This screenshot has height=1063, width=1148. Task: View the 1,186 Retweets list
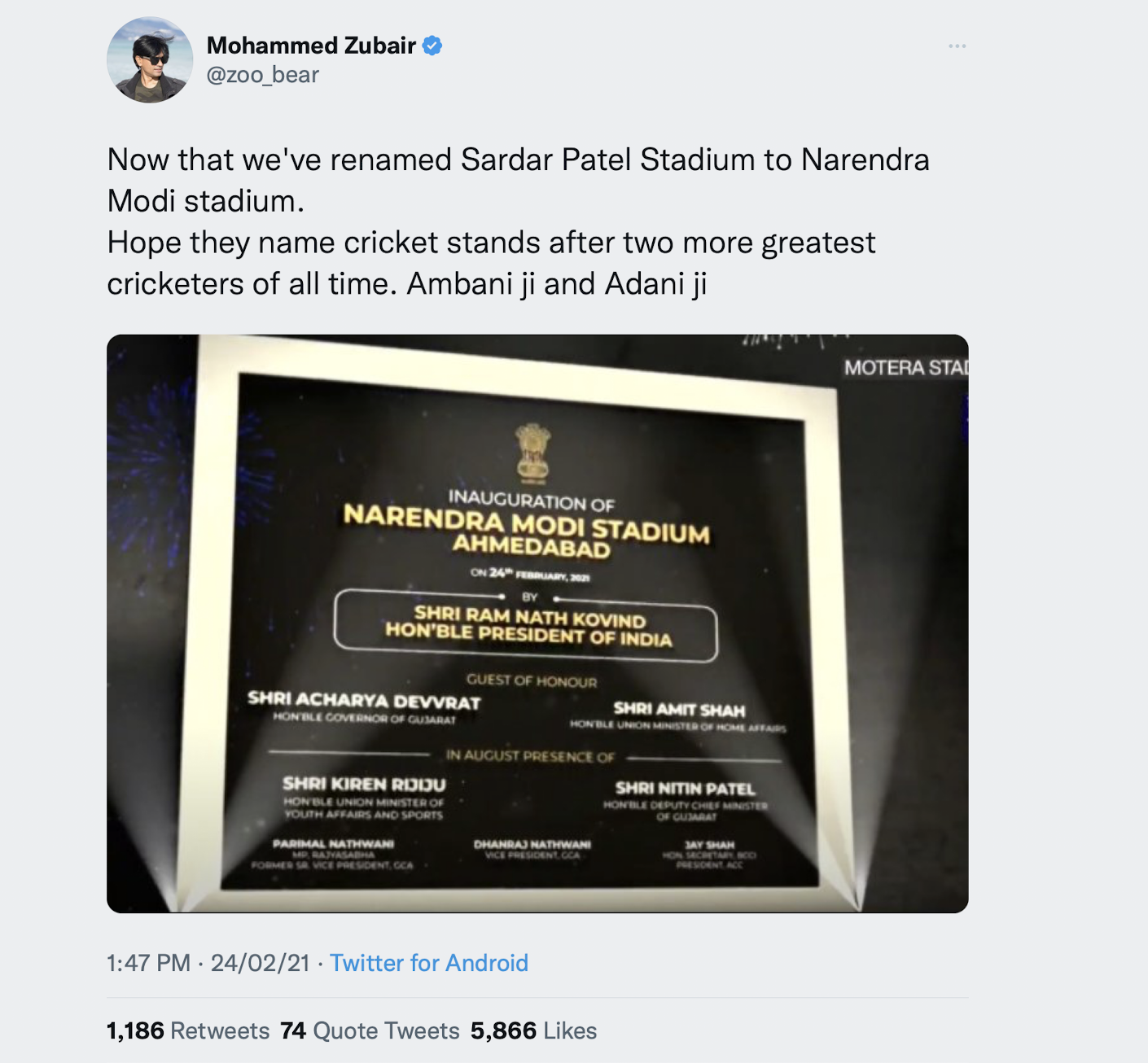coord(188,1030)
